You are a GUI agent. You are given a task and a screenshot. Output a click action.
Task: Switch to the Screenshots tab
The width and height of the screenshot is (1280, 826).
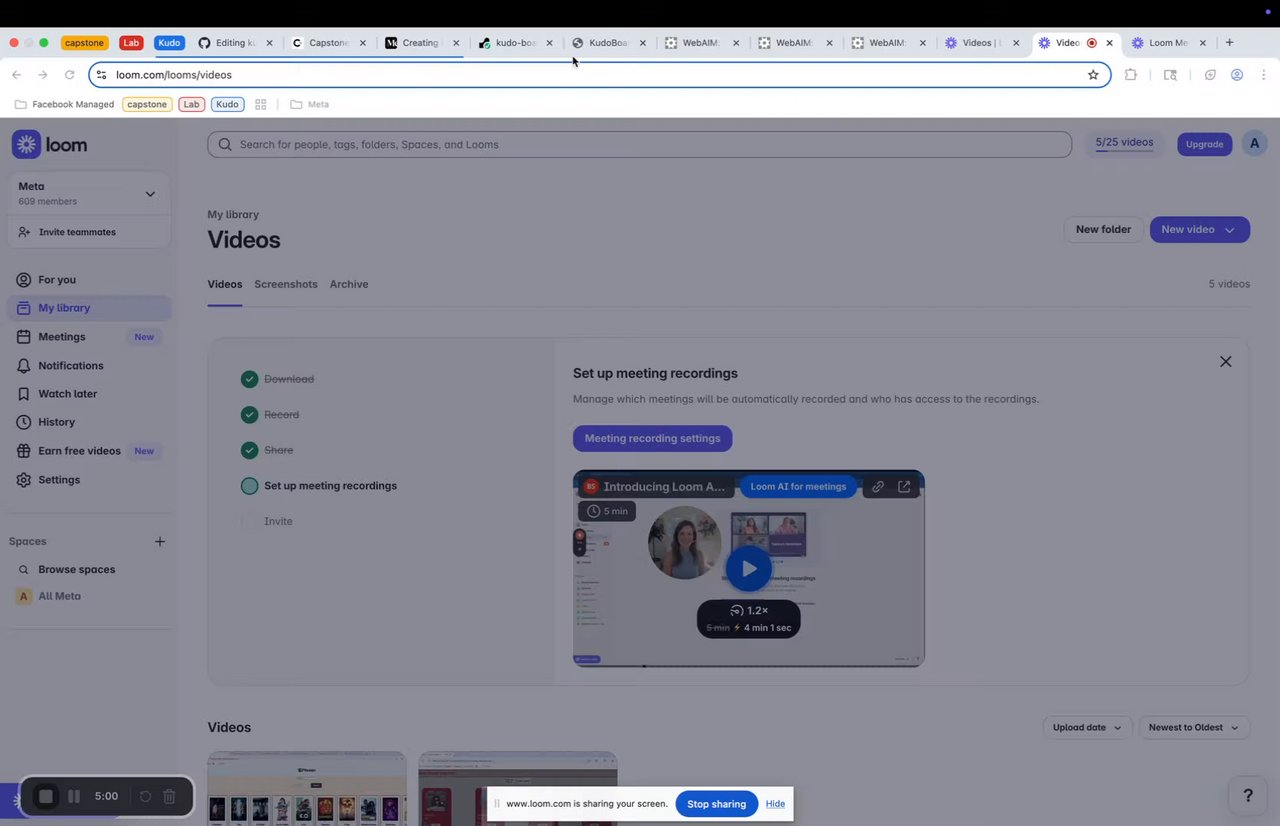286,284
